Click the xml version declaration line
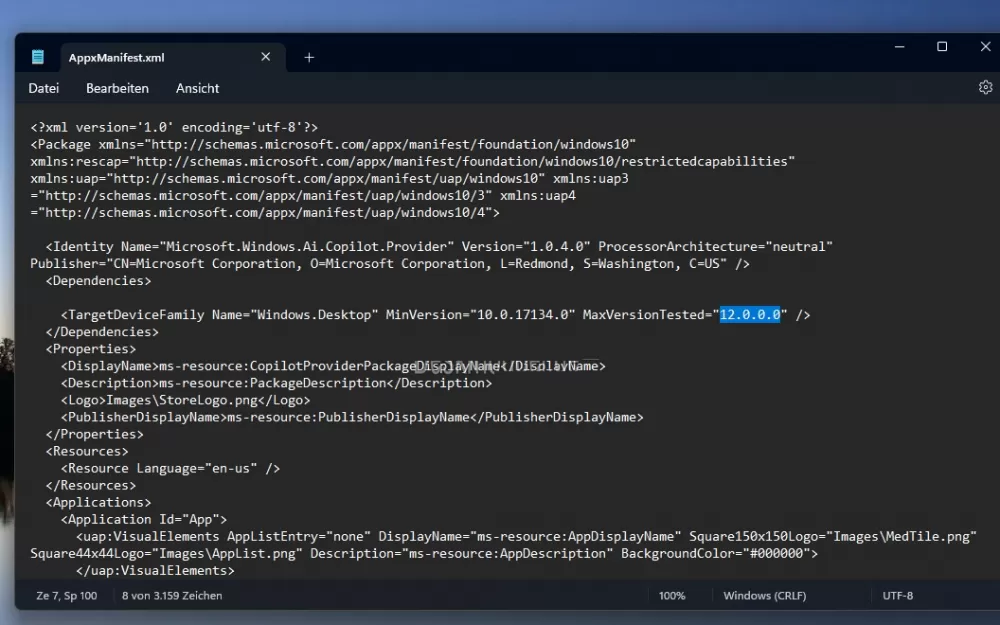Viewport: 1000px width, 625px height. click(x=174, y=128)
